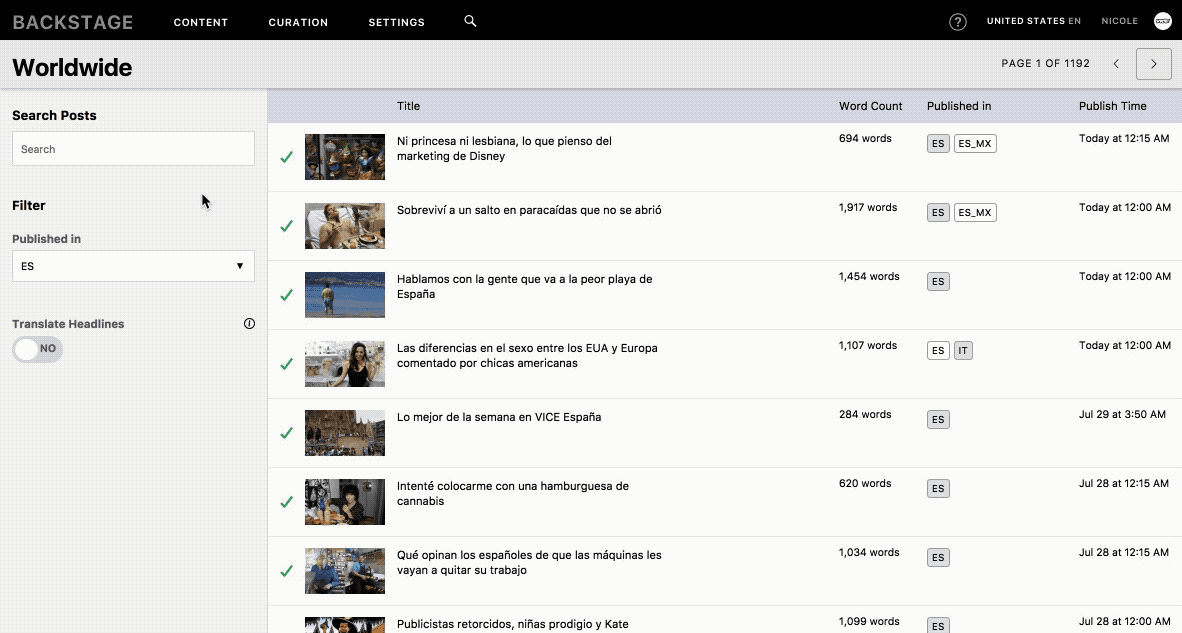Go to previous page arrow
Image resolution: width=1182 pixels, height=633 pixels.
1116,64
